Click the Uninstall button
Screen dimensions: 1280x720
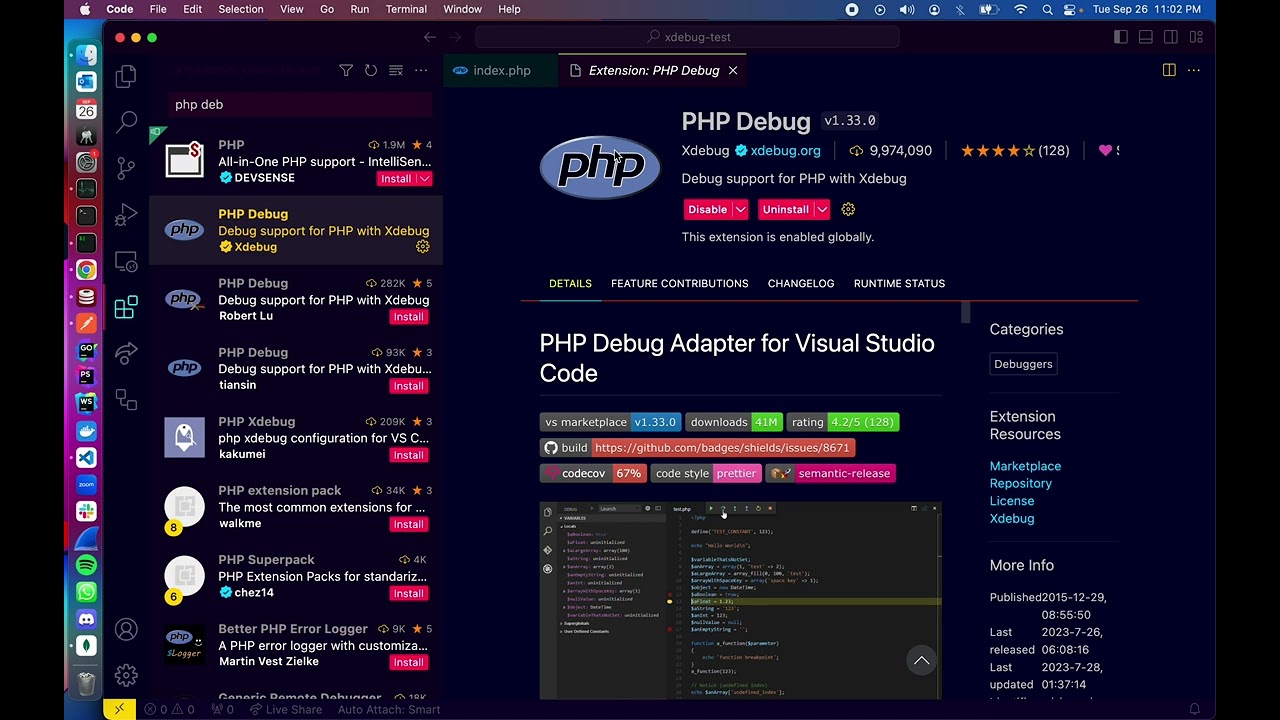pos(785,209)
